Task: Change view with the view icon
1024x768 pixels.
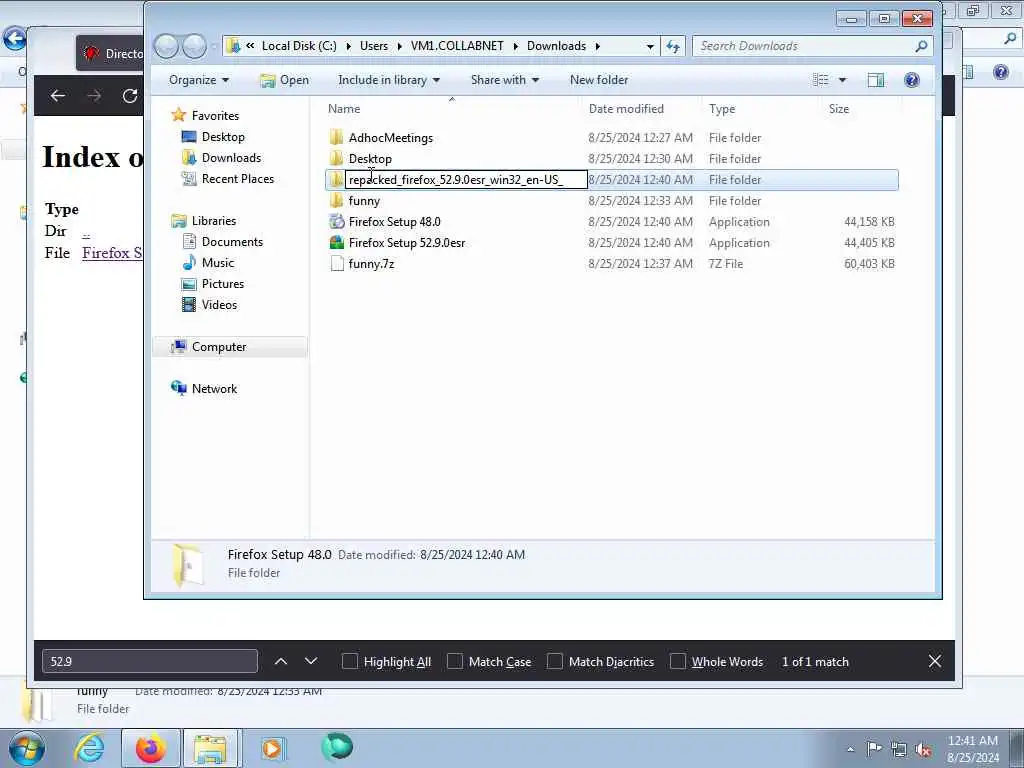Action: pyautogui.click(x=820, y=80)
